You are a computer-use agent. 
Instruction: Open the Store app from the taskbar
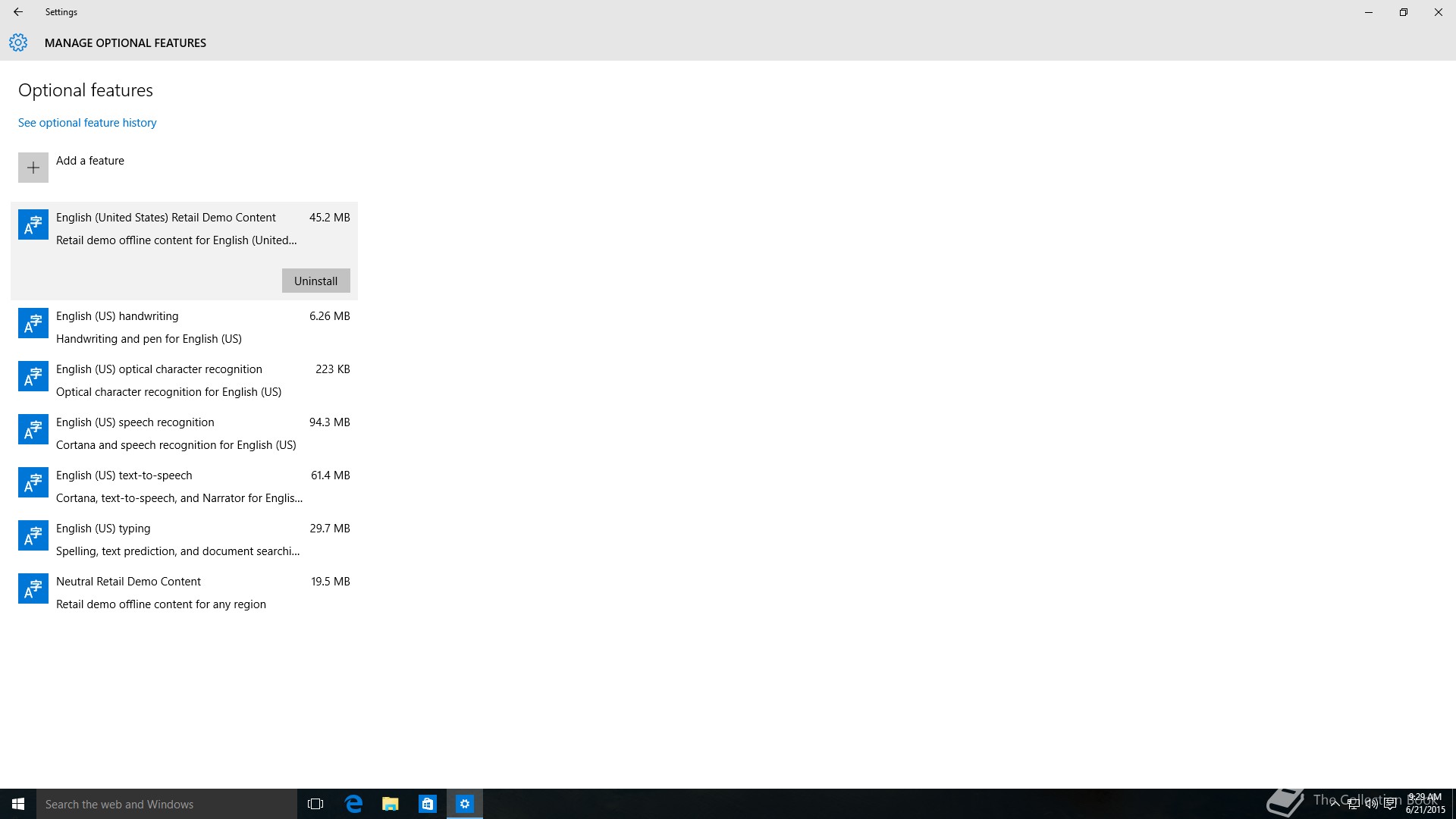pos(428,804)
